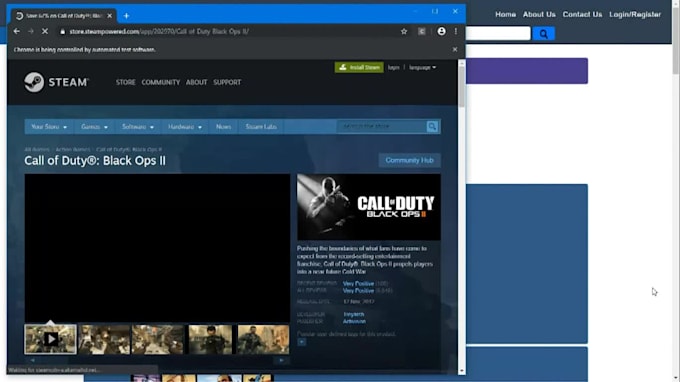Open Home on the background site

pos(505,14)
